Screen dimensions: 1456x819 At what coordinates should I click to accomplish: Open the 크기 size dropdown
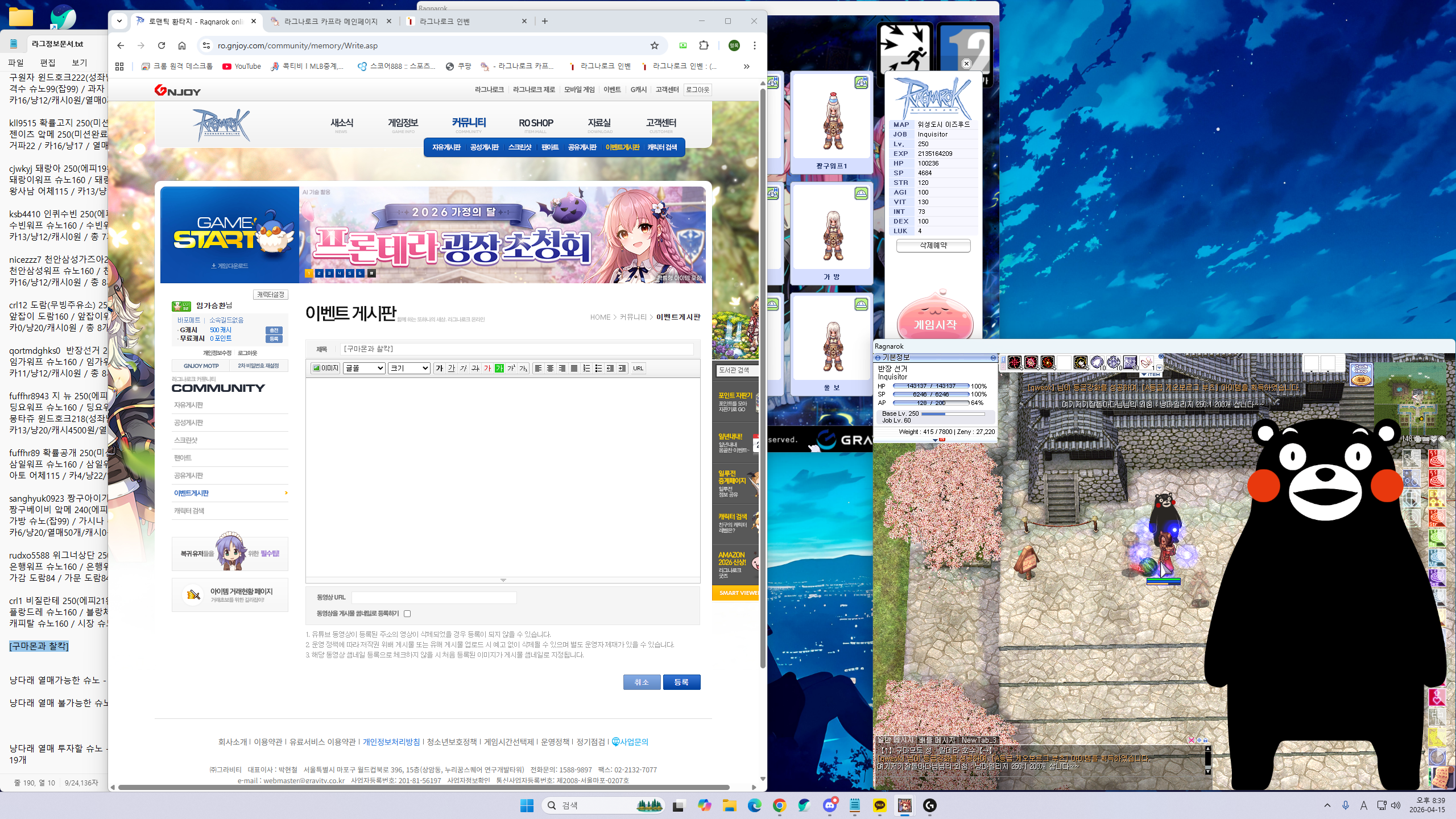click(x=408, y=368)
